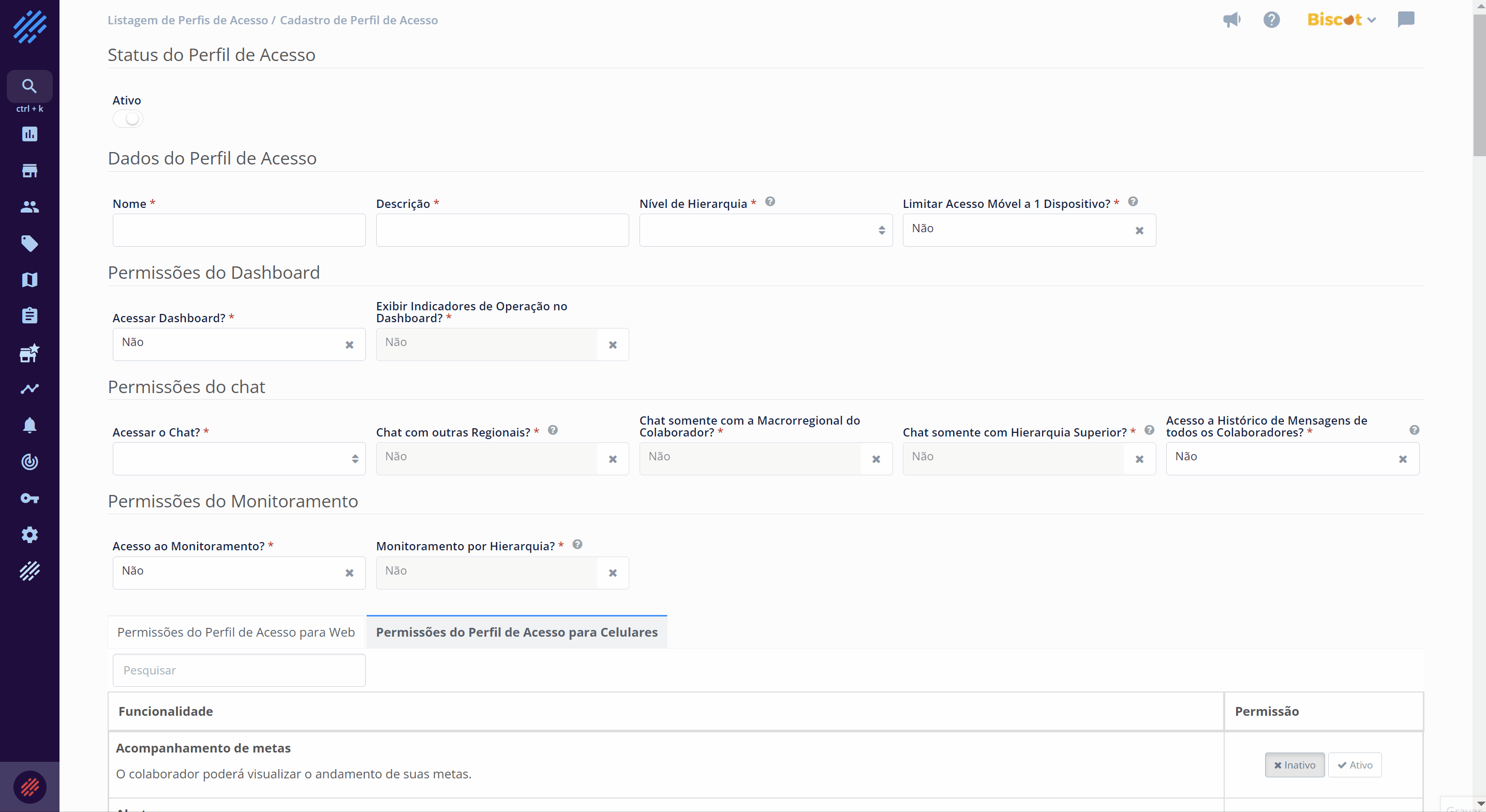
Task: Click the Pesquisar search field
Action: [239, 670]
